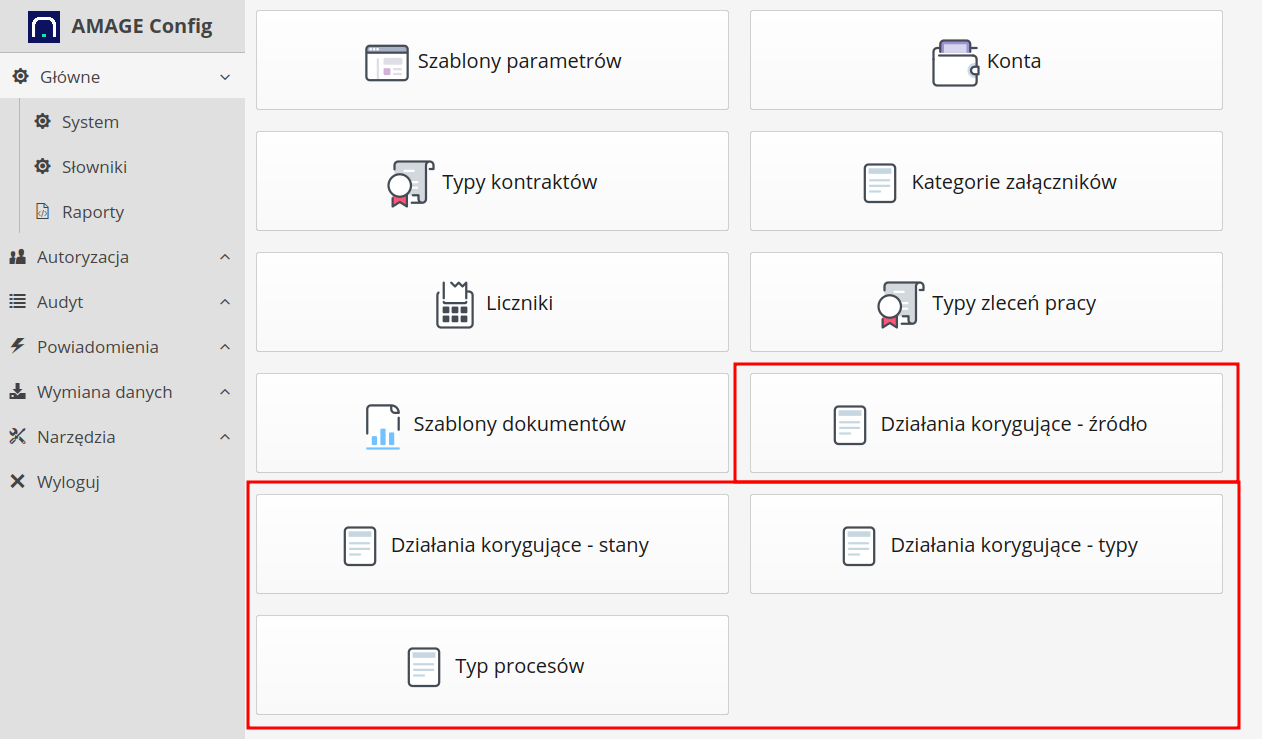This screenshot has height=739, width=1262.
Task: Open the Słowniki menu item
Action: [94, 167]
